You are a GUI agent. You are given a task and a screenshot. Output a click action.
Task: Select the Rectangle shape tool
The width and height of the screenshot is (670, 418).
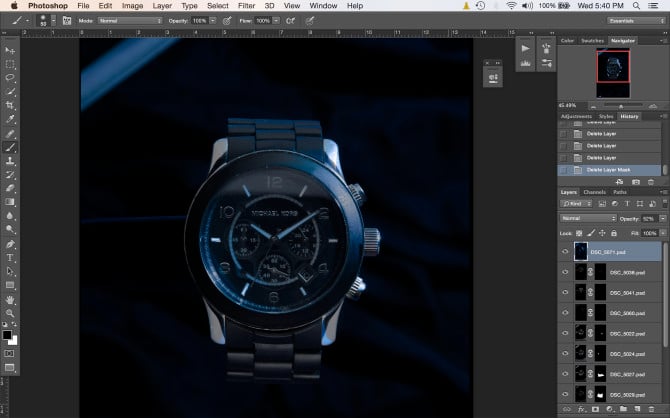click(10, 285)
